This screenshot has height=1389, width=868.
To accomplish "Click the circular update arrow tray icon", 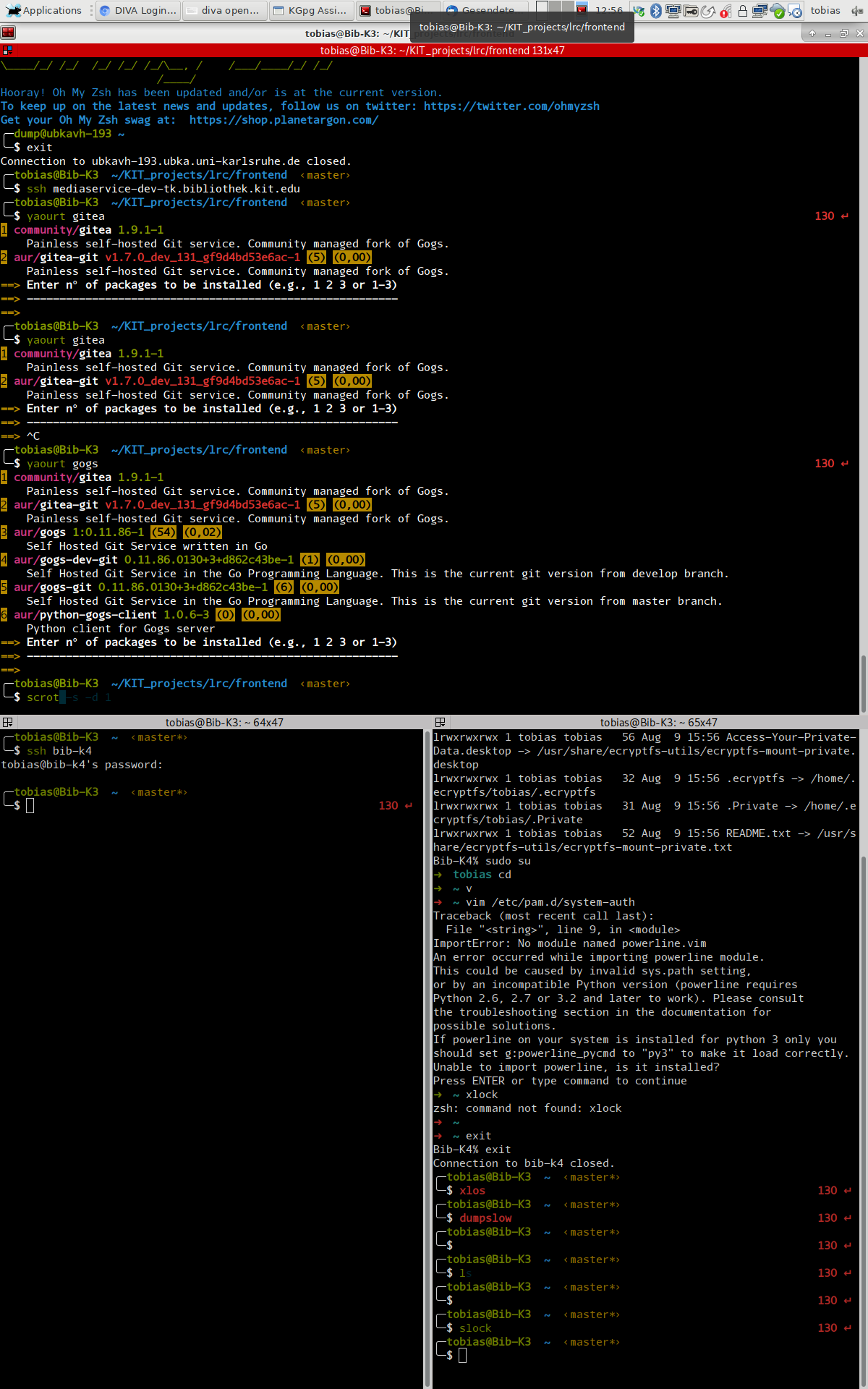I will pos(708,11).
